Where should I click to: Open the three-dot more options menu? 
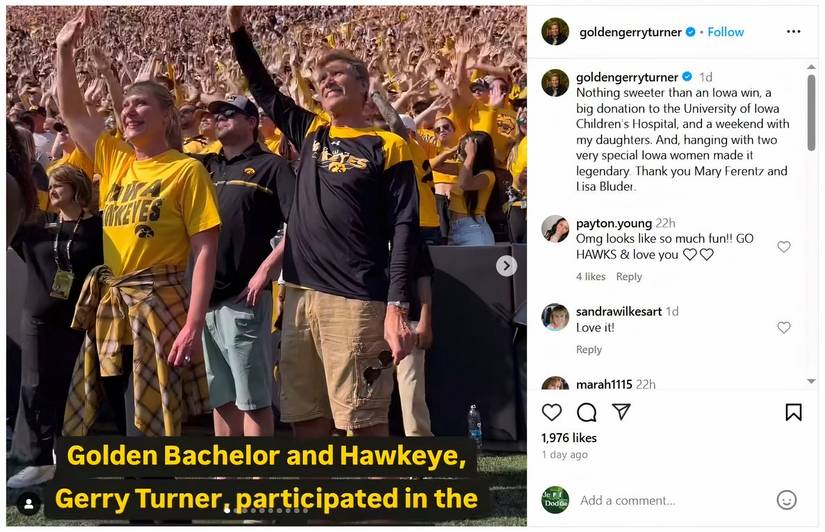793,32
